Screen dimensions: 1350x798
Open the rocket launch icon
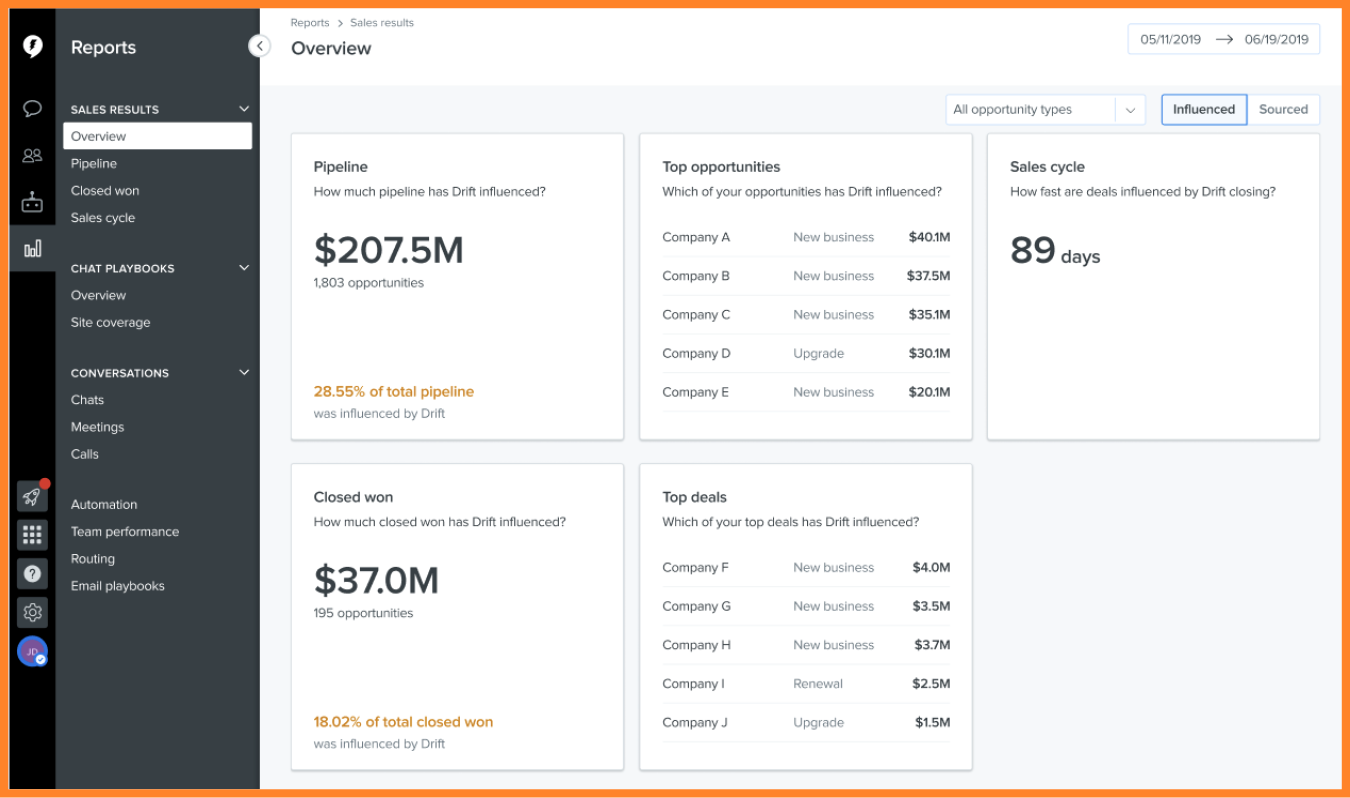(32, 497)
